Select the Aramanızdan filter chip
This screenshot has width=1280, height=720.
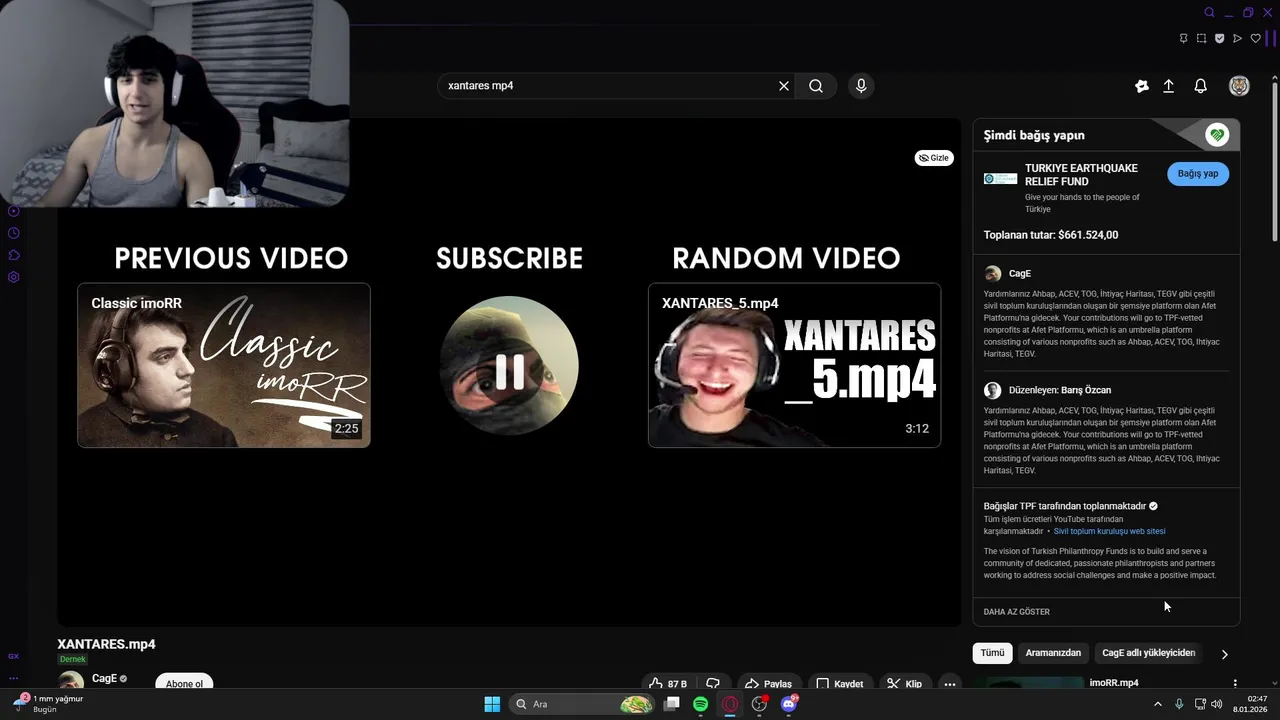[1053, 653]
